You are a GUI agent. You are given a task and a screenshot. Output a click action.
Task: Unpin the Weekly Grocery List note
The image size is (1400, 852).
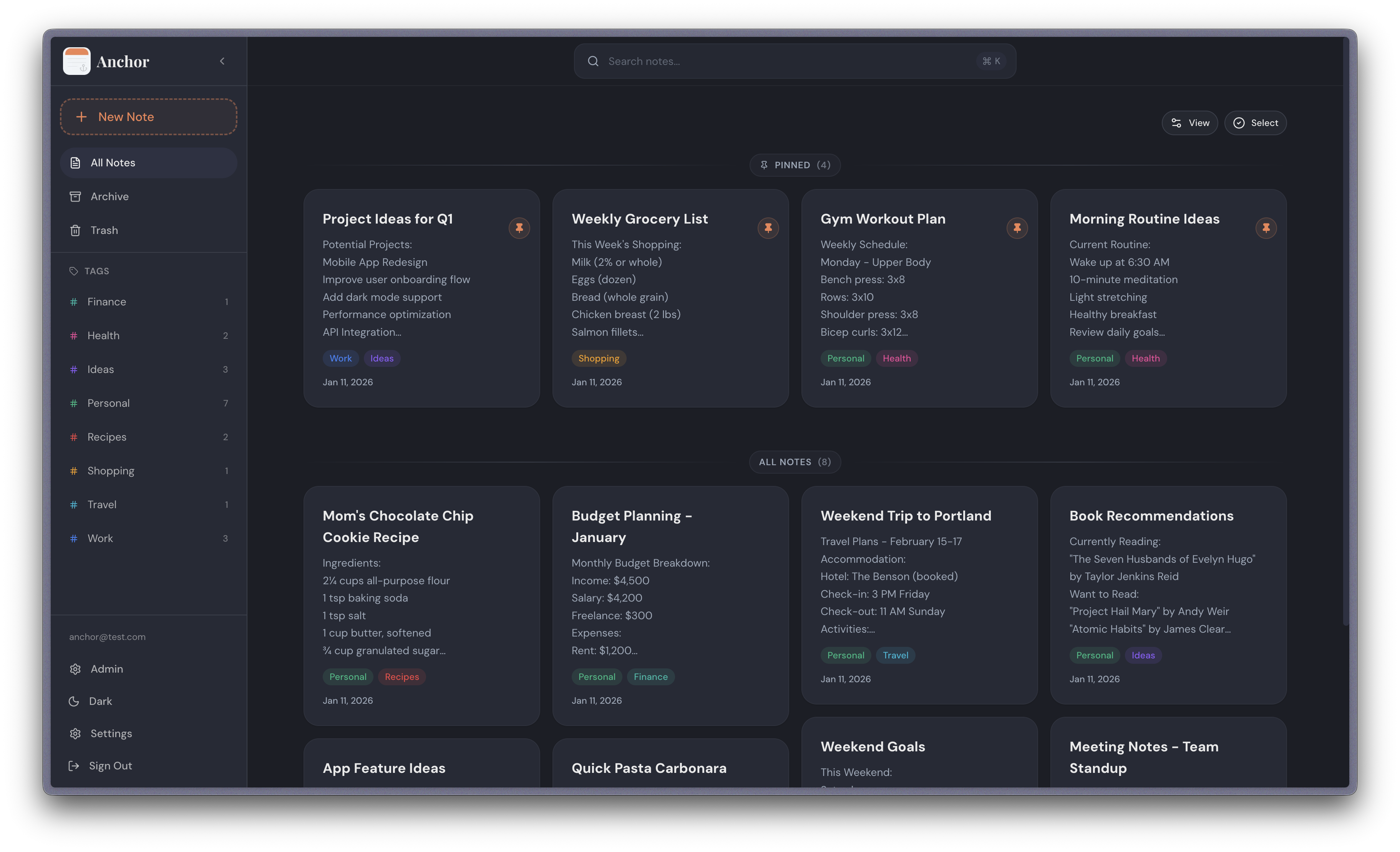coord(768,228)
